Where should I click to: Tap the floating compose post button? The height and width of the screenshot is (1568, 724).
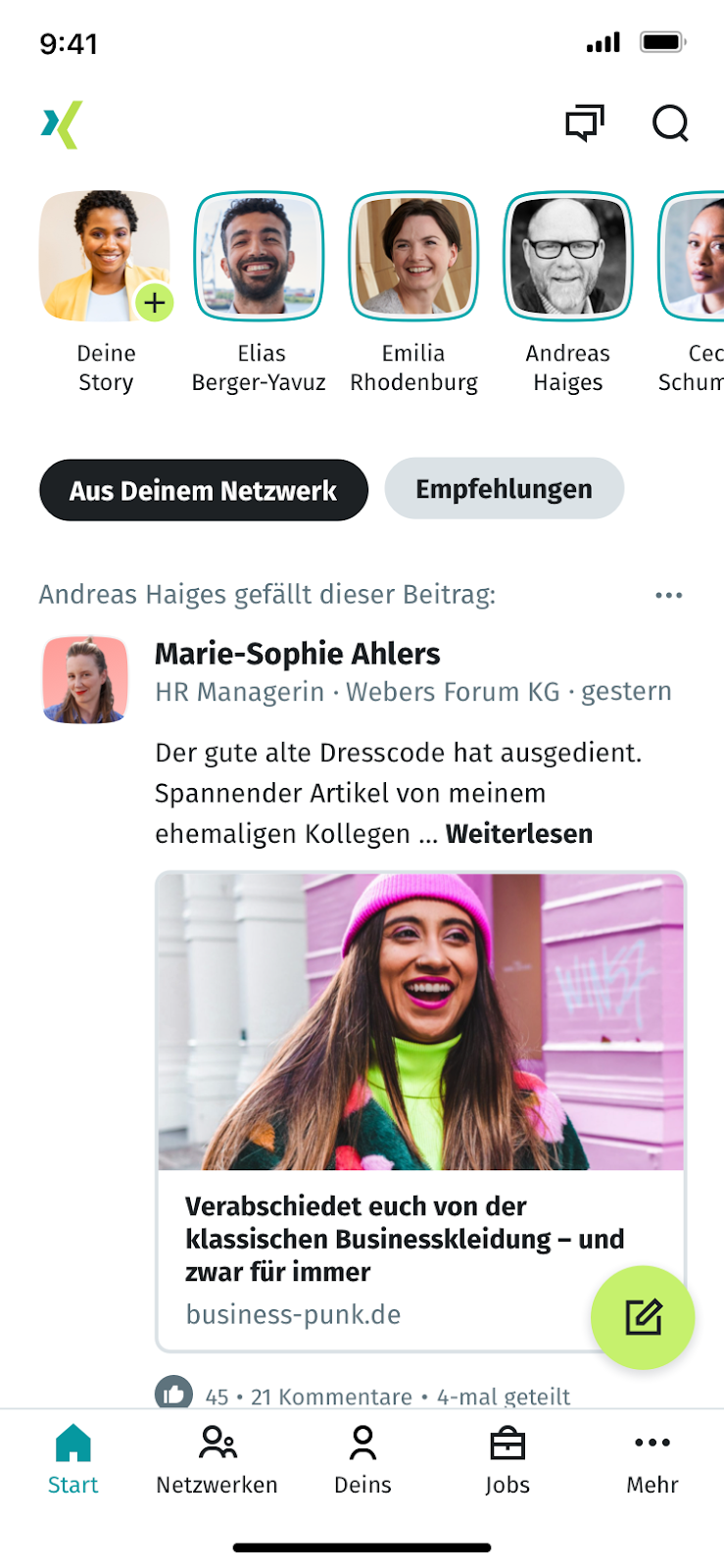(643, 1317)
